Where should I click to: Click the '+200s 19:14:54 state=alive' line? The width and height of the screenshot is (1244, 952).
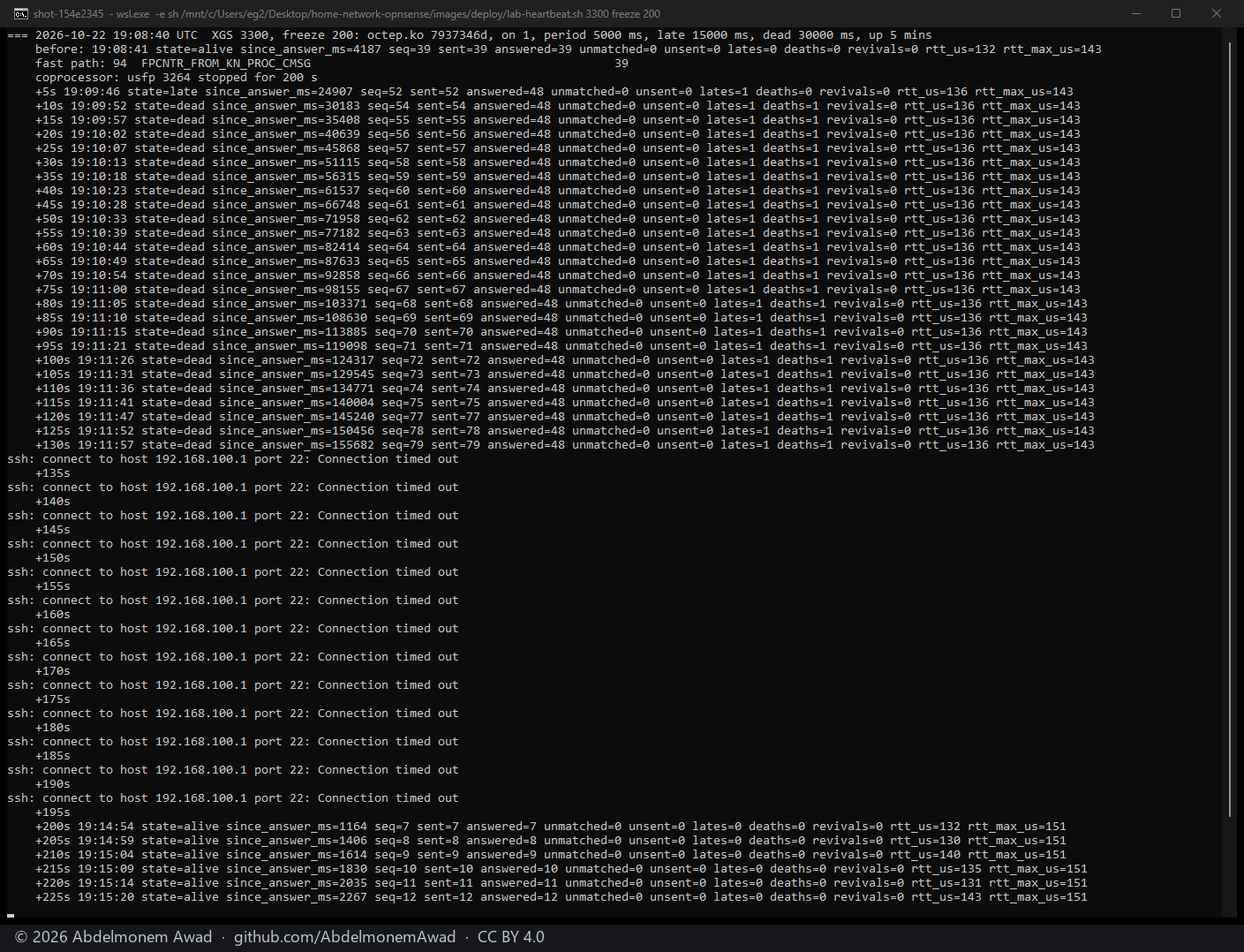551,827
